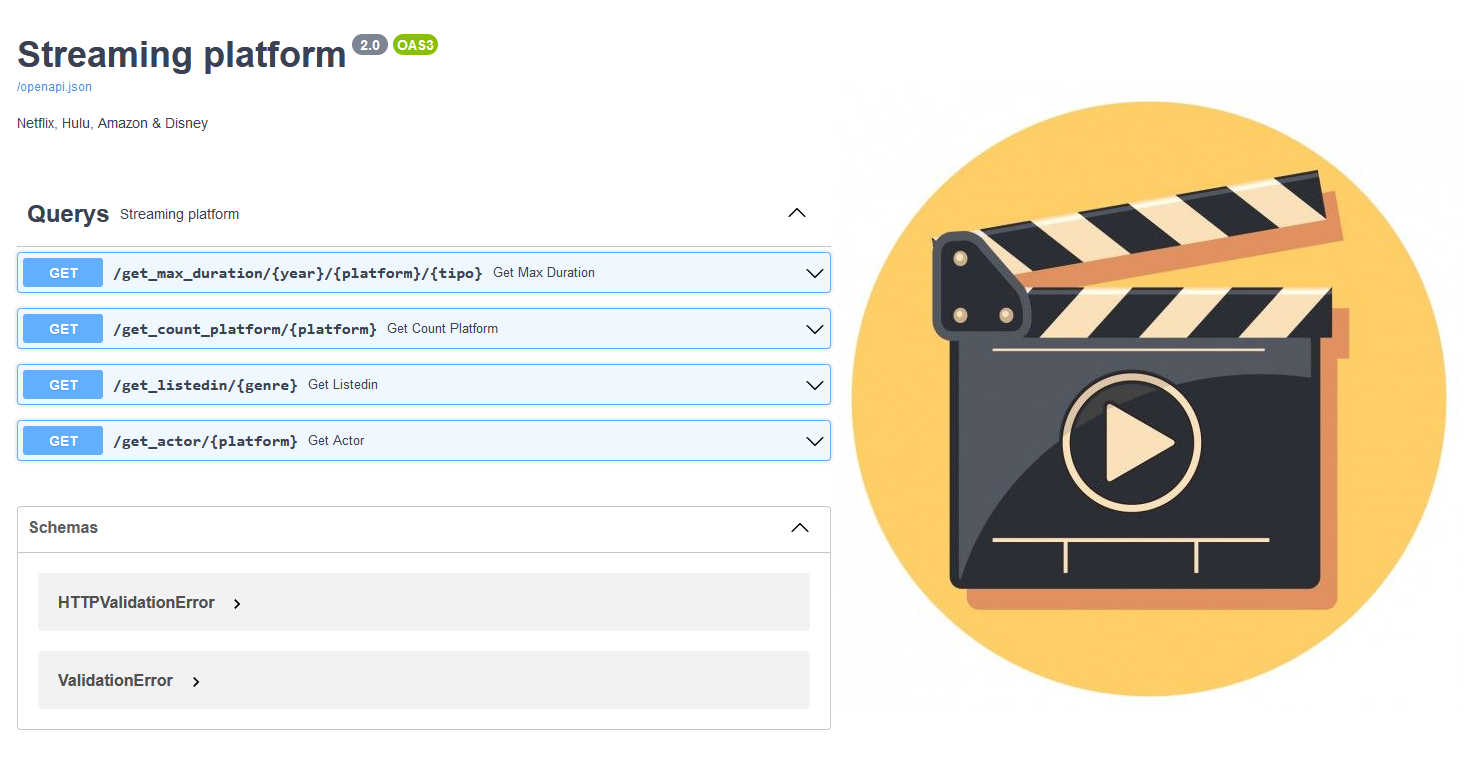Click GET button for get_max_duration endpoint

tap(63, 273)
